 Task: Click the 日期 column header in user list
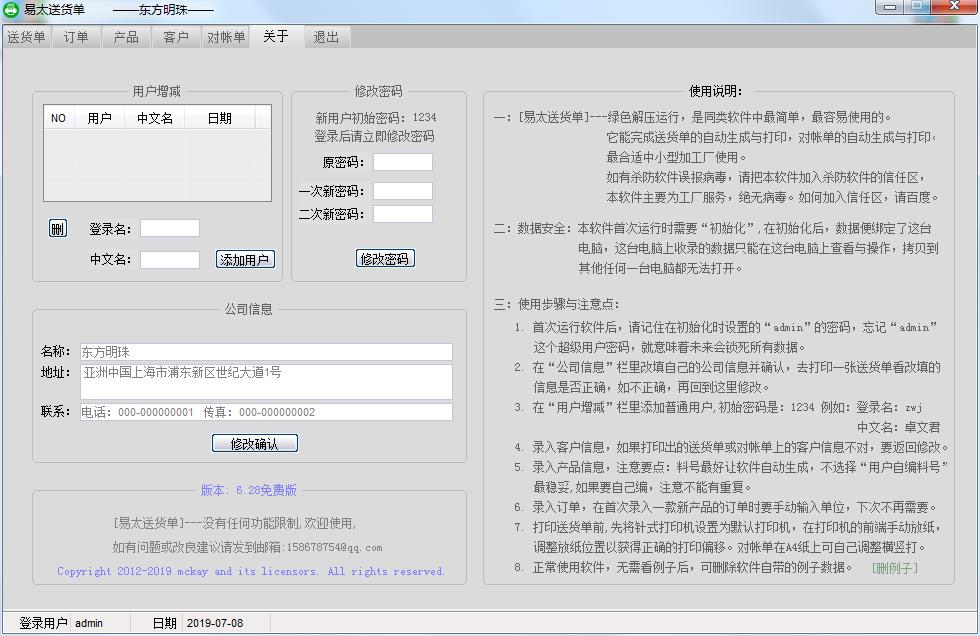[219, 117]
